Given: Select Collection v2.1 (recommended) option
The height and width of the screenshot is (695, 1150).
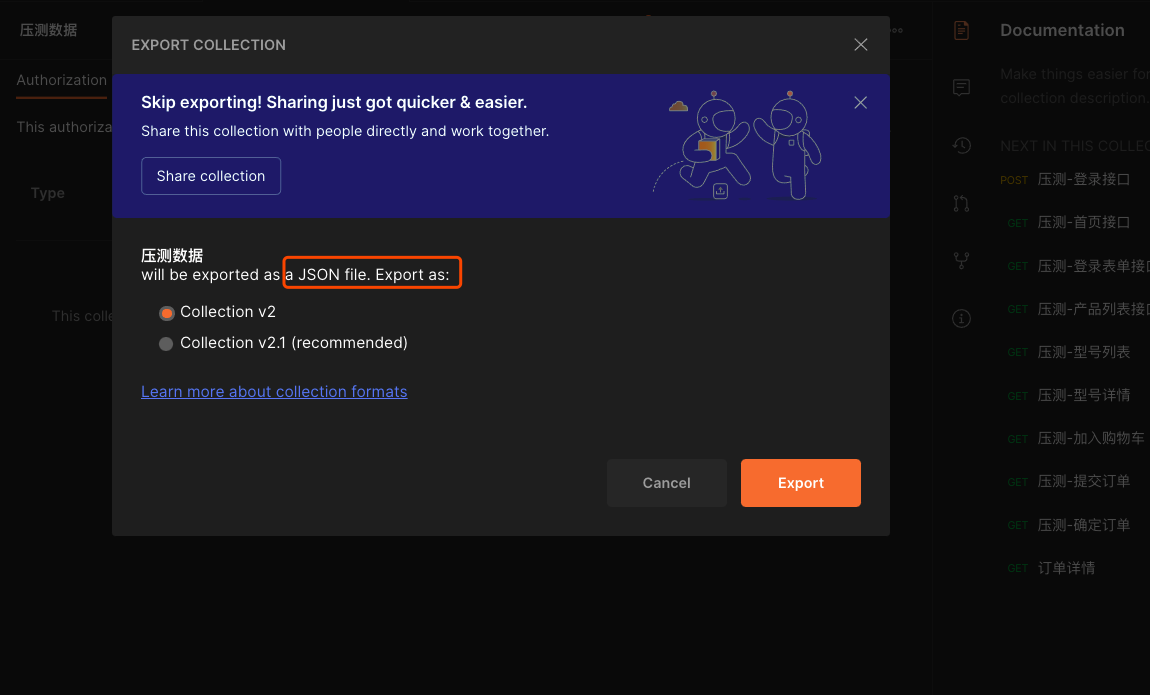Looking at the screenshot, I should [166, 343].
